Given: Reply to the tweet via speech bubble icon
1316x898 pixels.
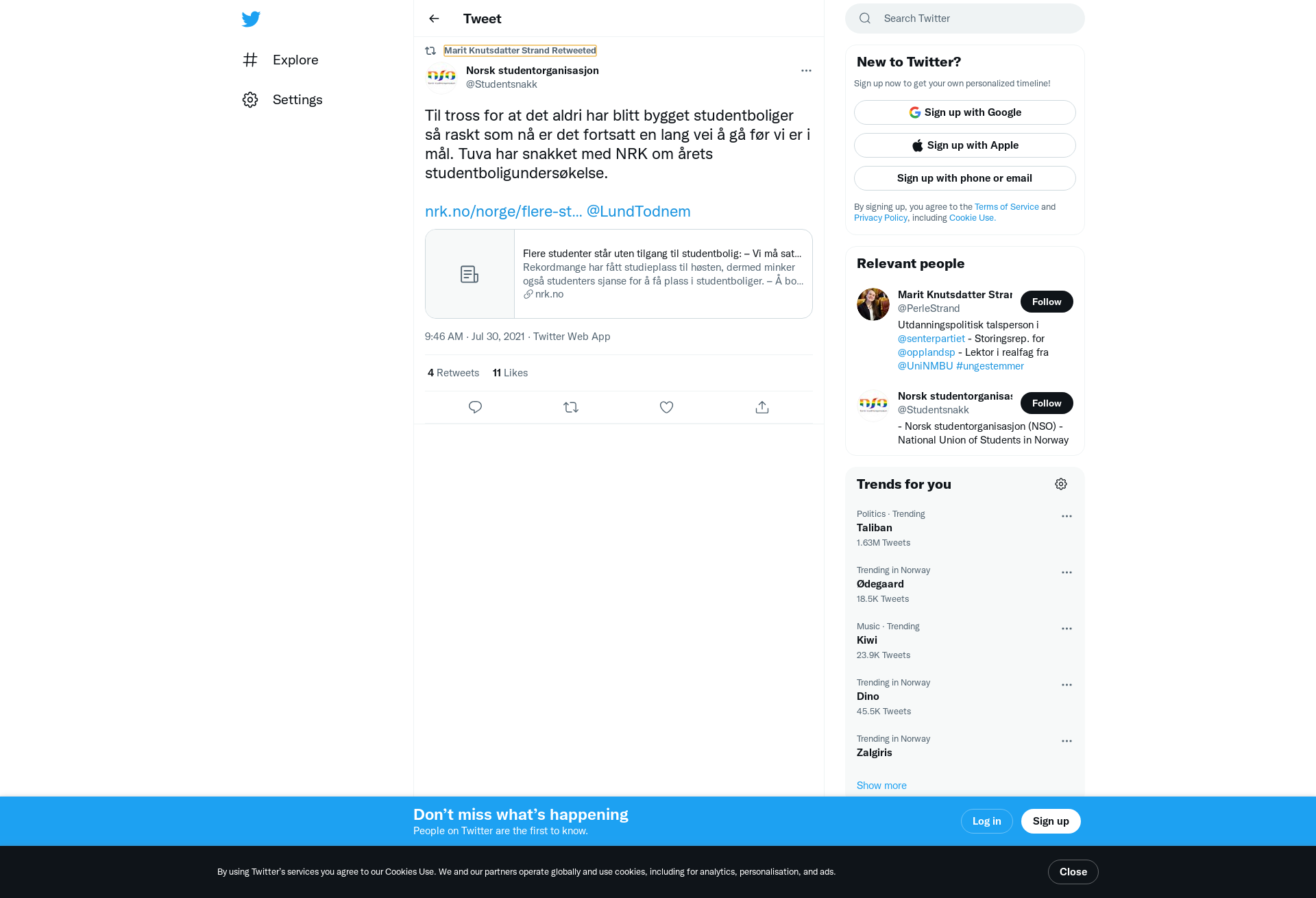Looking at the screenshot, I should point(475,407).
